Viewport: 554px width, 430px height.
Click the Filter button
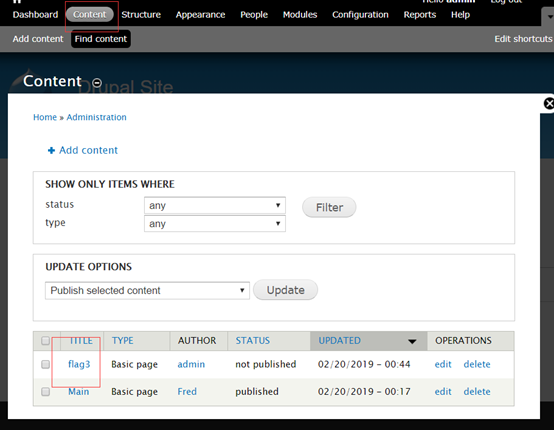(x=329, y=207)
